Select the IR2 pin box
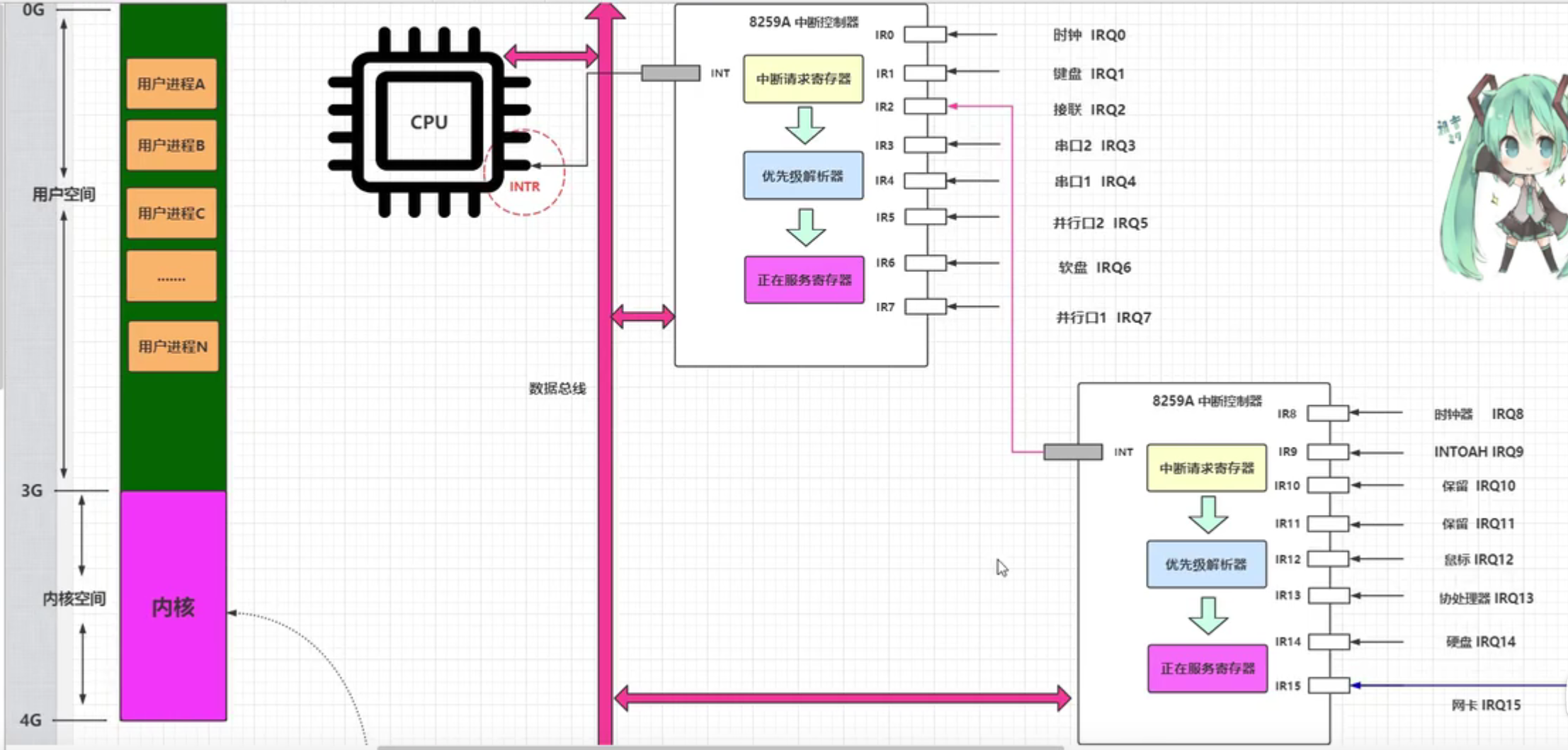The image size is (1568, 750). pyautogui.click(x=926, y=106)
